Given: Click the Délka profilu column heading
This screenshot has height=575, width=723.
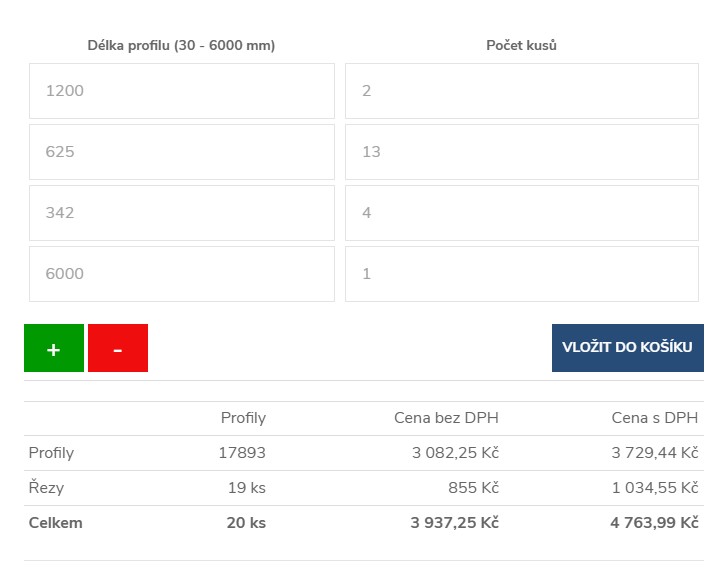Looking at the screenshot, I should pos(181,45).
